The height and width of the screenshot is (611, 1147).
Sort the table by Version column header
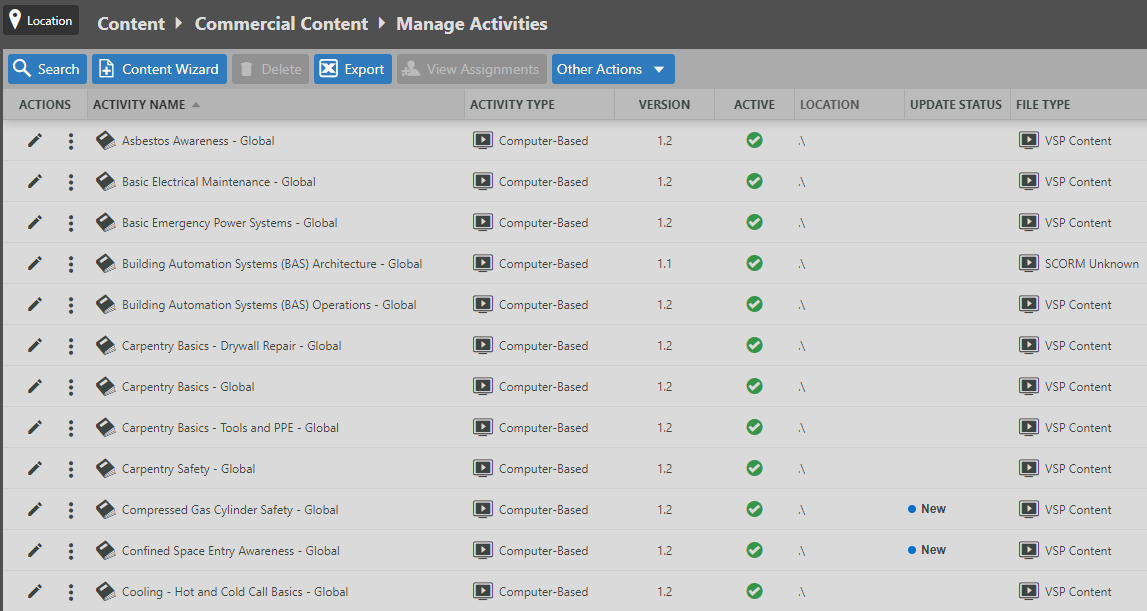coord(664,105)
